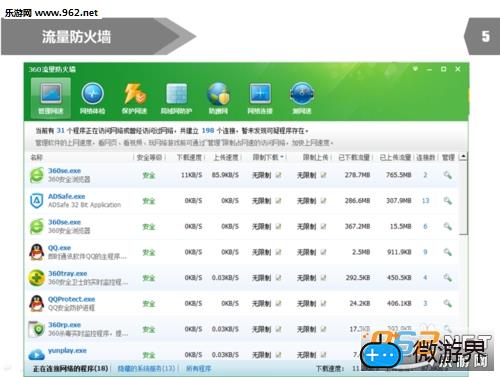The image size is (500, 377).
Task: Edit download limit for 360tray.exe
Action: (x=279, y=278)
